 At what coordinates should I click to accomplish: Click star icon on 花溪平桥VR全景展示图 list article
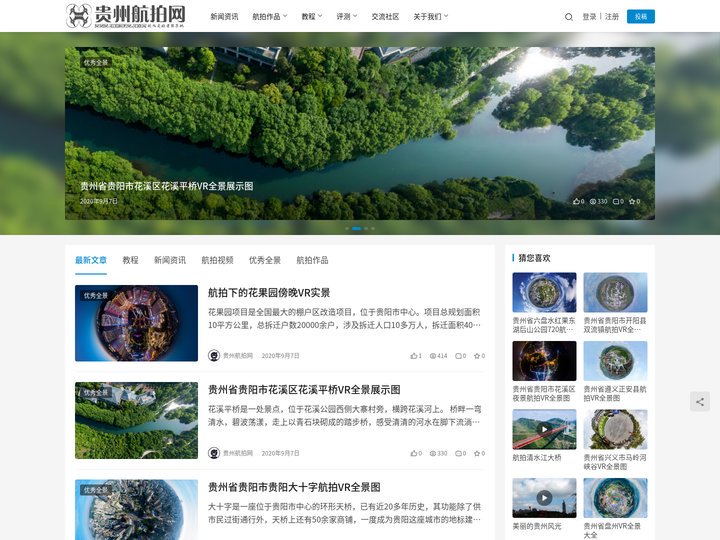click(x=477, y=453)
